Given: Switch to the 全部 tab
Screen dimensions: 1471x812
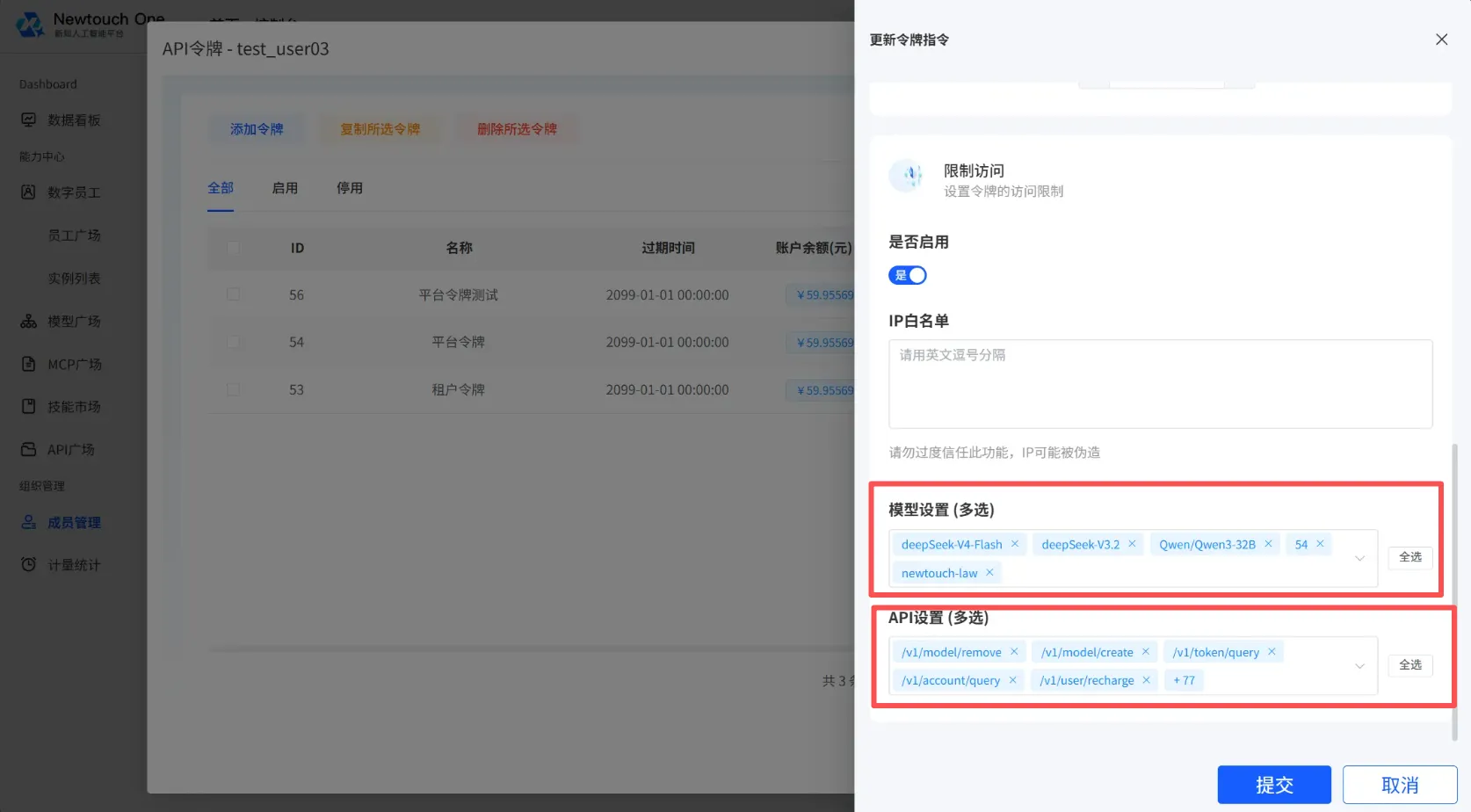Looking at the screenshot, I should pyautogui.click(x=221, y=188).
